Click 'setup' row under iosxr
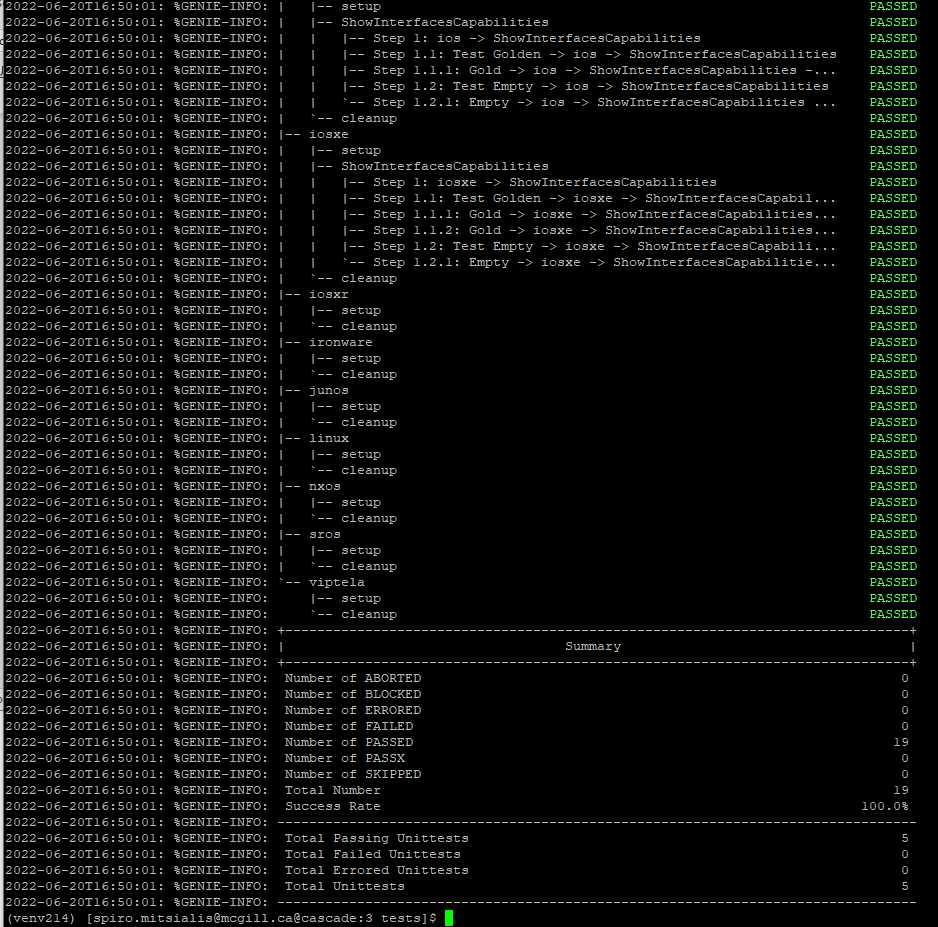 pyautogui.click(x=361, y=310)
